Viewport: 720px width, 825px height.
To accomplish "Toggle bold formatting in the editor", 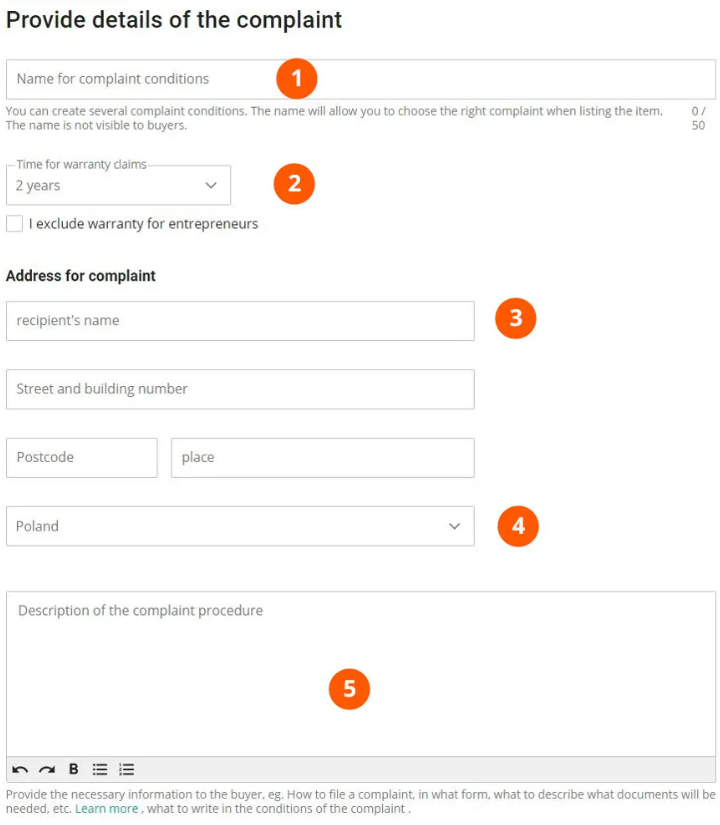I will pyautogui.click(x=73, y=769).
